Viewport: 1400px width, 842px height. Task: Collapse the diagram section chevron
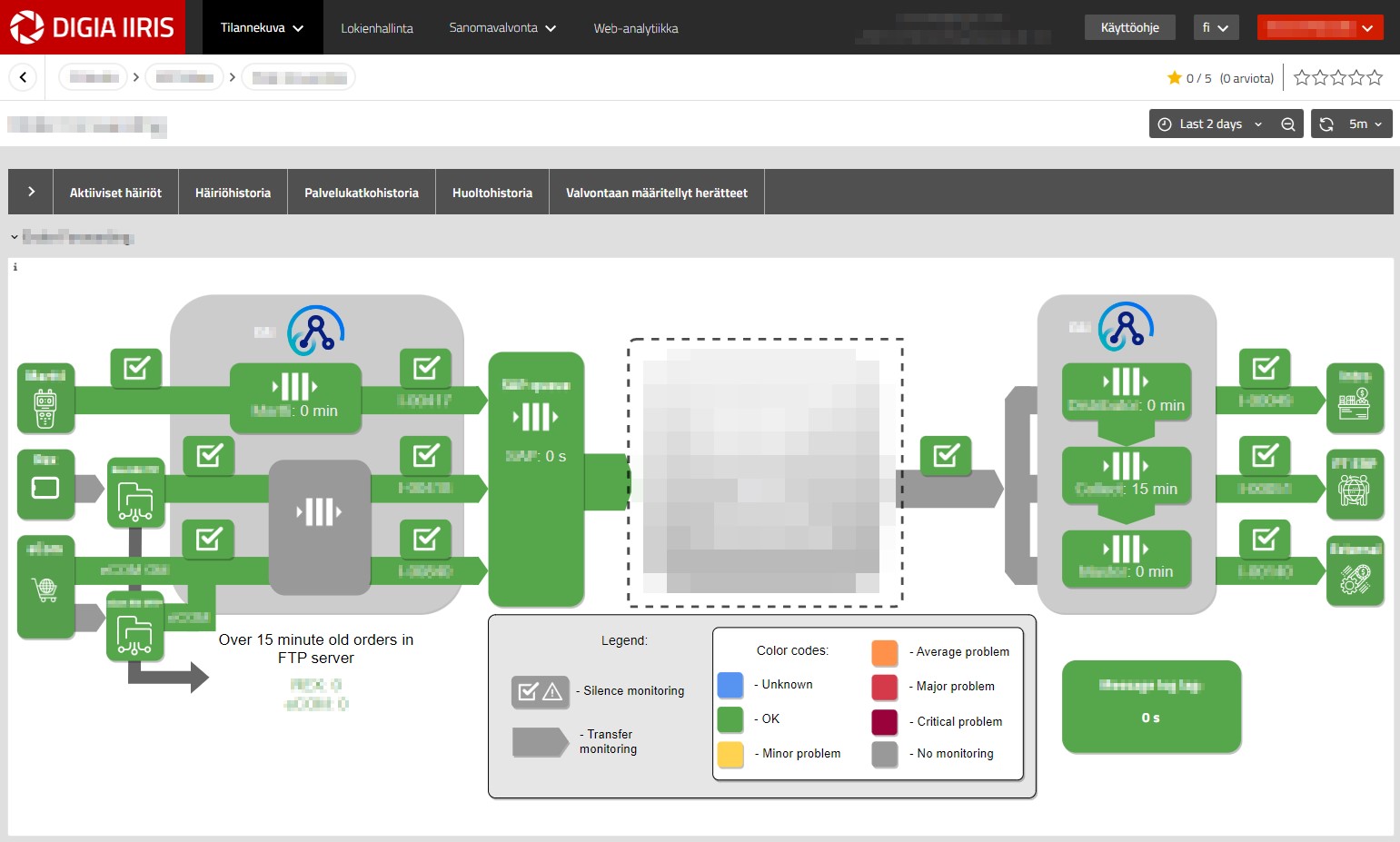pyautogui.click(x=15, y=237)
